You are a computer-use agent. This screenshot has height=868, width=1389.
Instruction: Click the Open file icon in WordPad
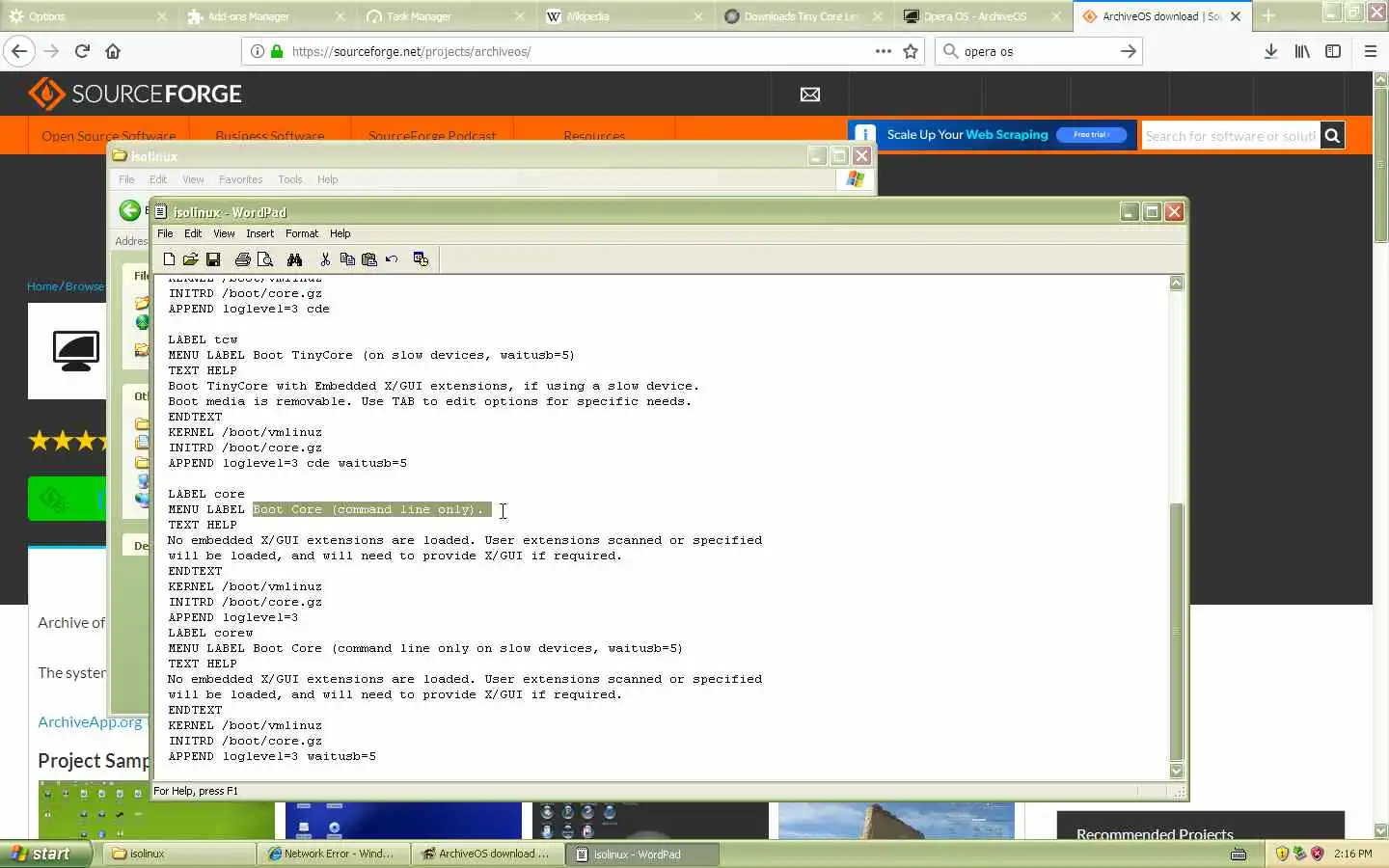point(190,259)
